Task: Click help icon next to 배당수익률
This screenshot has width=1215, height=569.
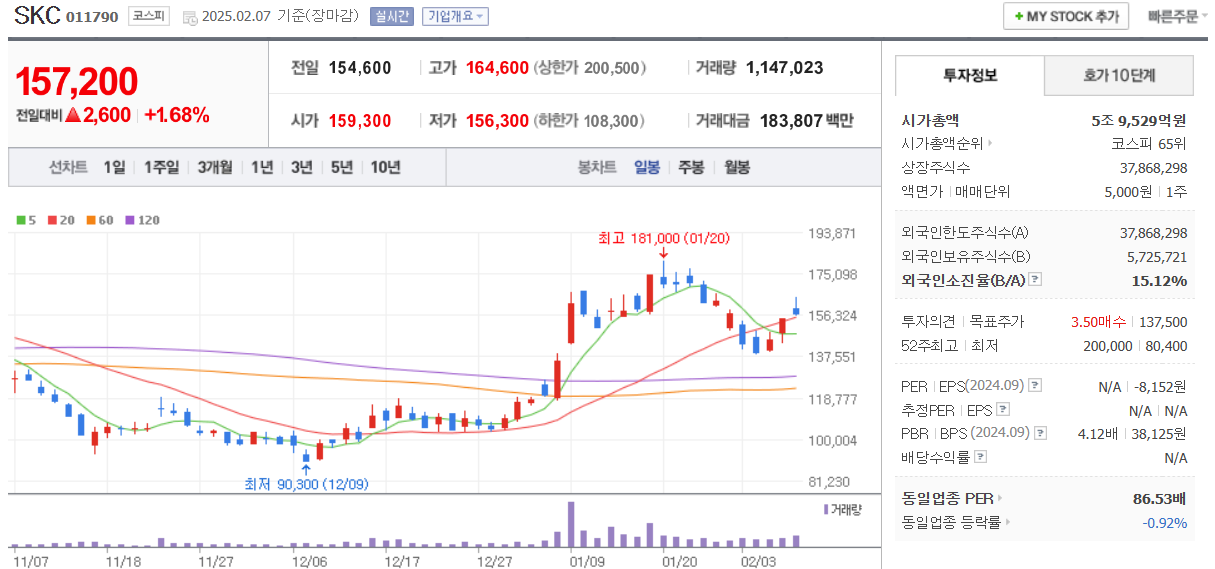Action: point(981,457)
